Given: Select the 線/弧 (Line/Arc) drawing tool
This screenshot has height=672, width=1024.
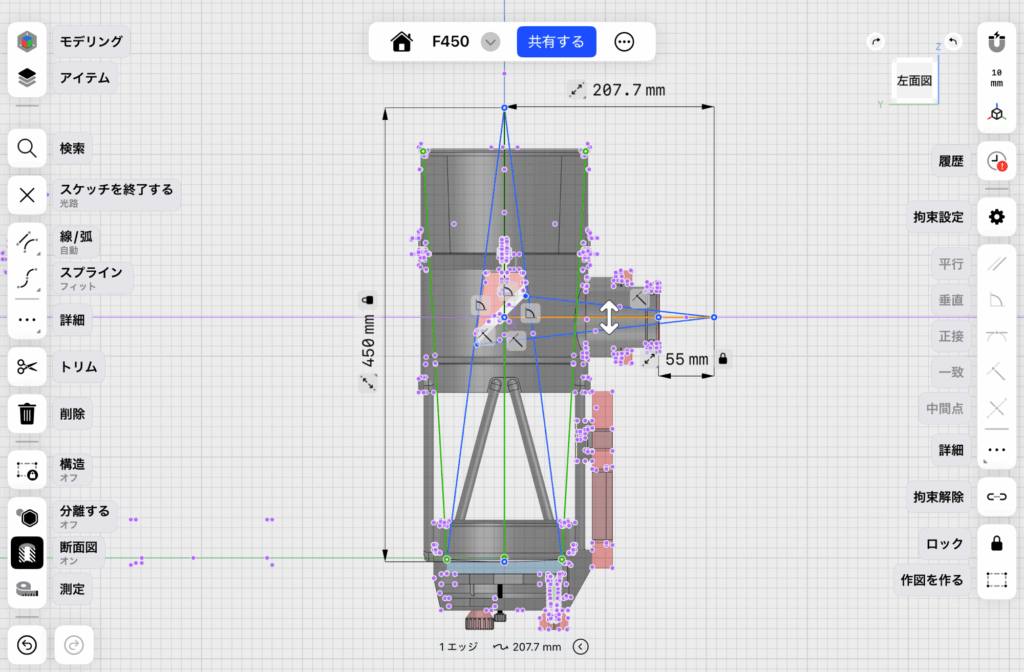Looking at the screenshot, I should click(x=27, y=242).
